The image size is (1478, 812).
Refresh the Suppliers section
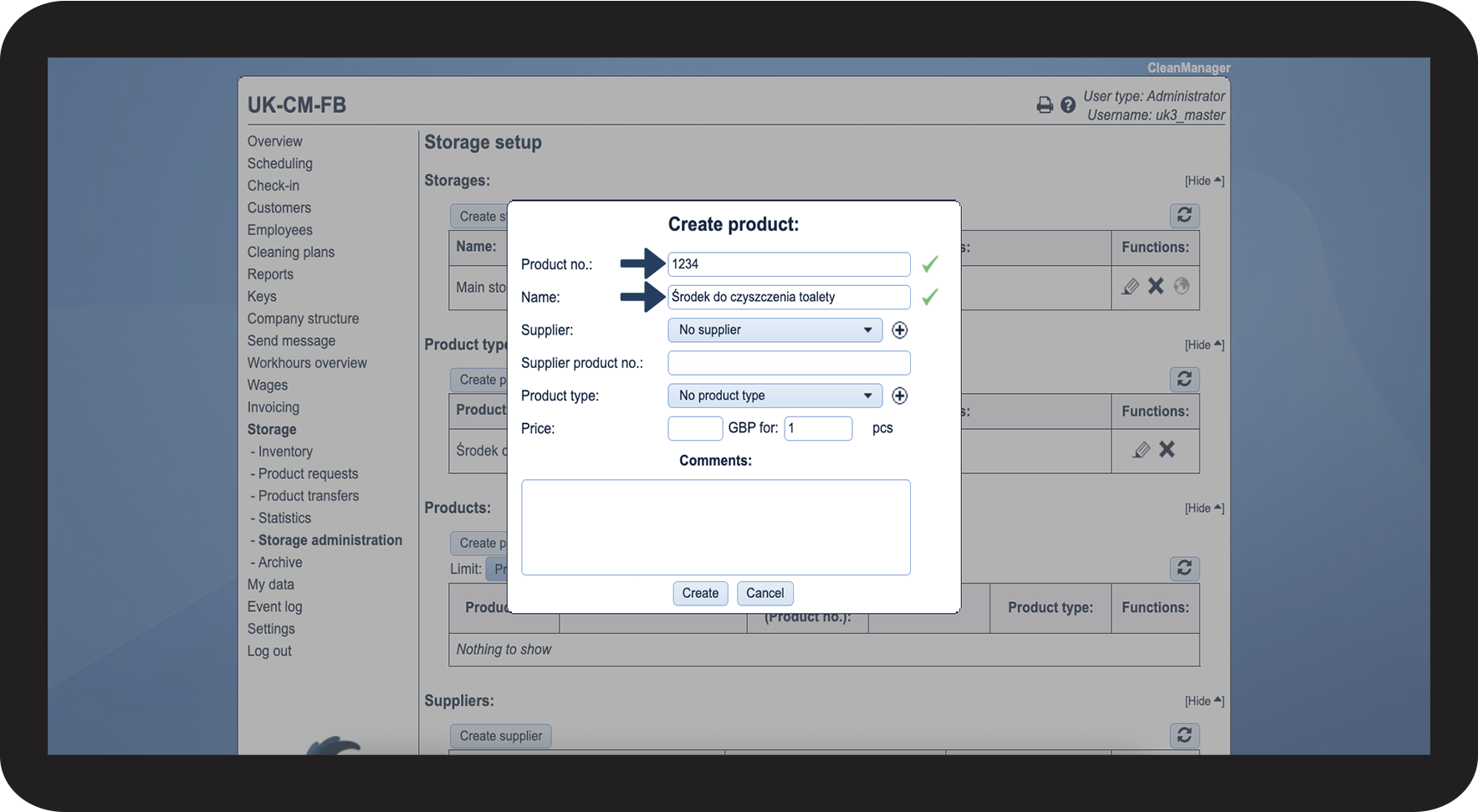[1184, 735]
